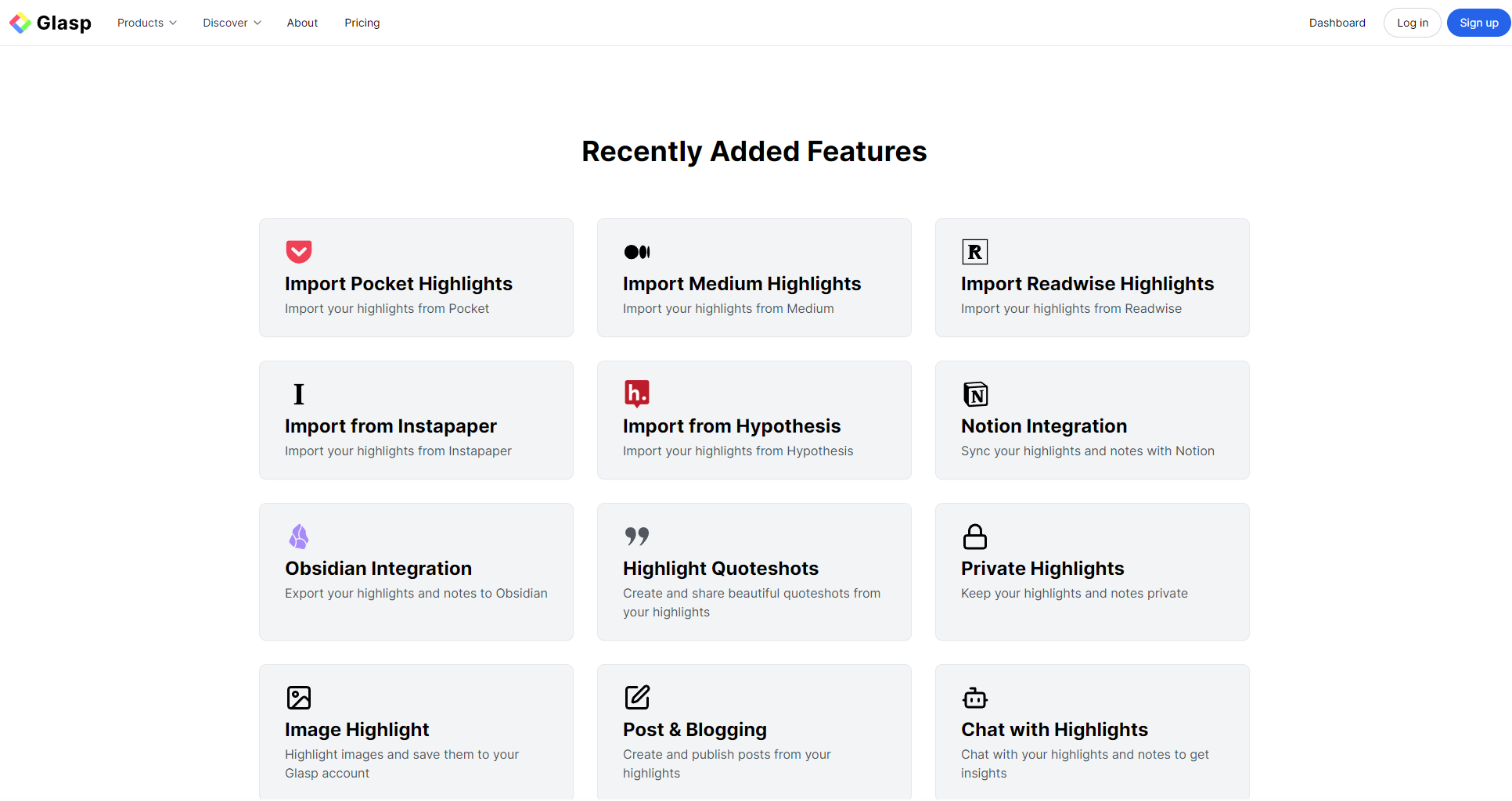Screen dimensions: 1512x801
Task: Click the padlock Private Highlights icon
Action: tap(974, 537)
